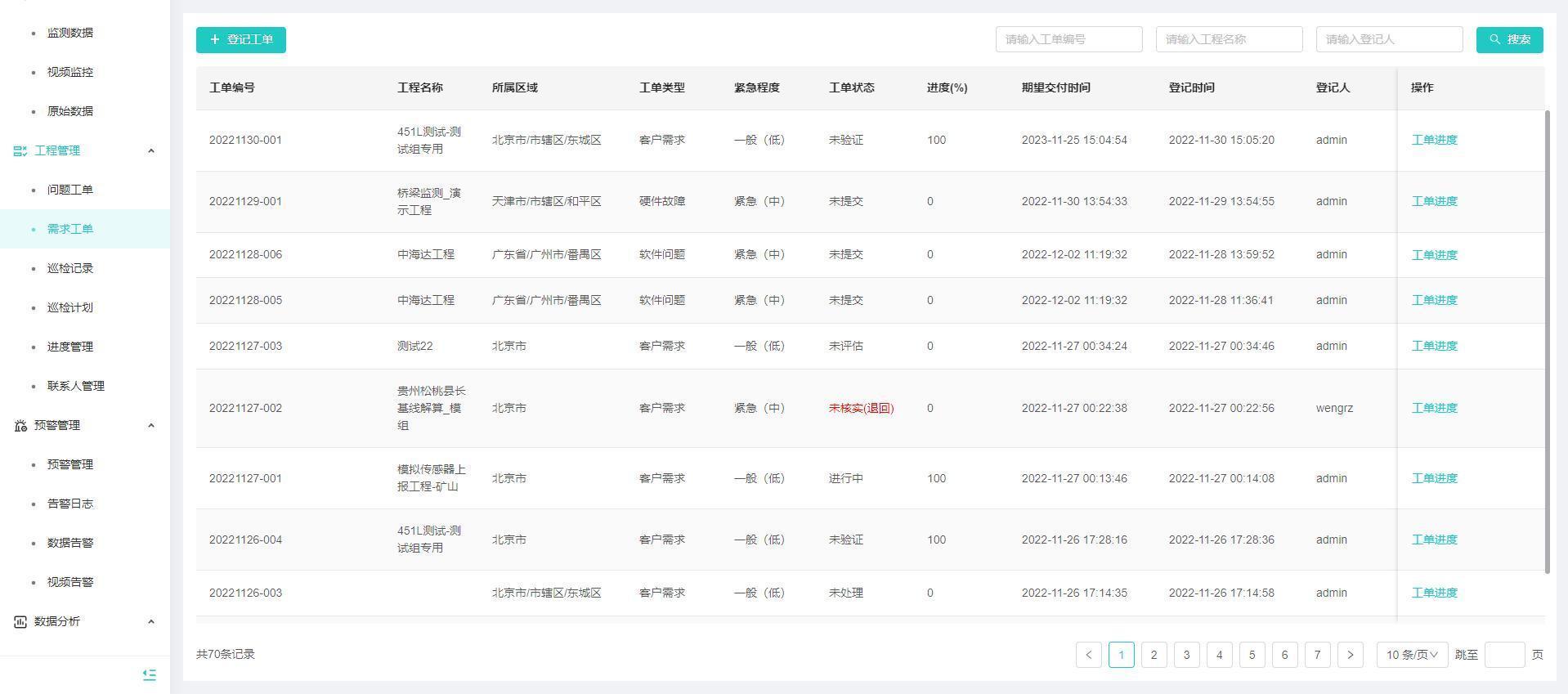Focus the 请输入登记人 search field

click(1389, 39)
